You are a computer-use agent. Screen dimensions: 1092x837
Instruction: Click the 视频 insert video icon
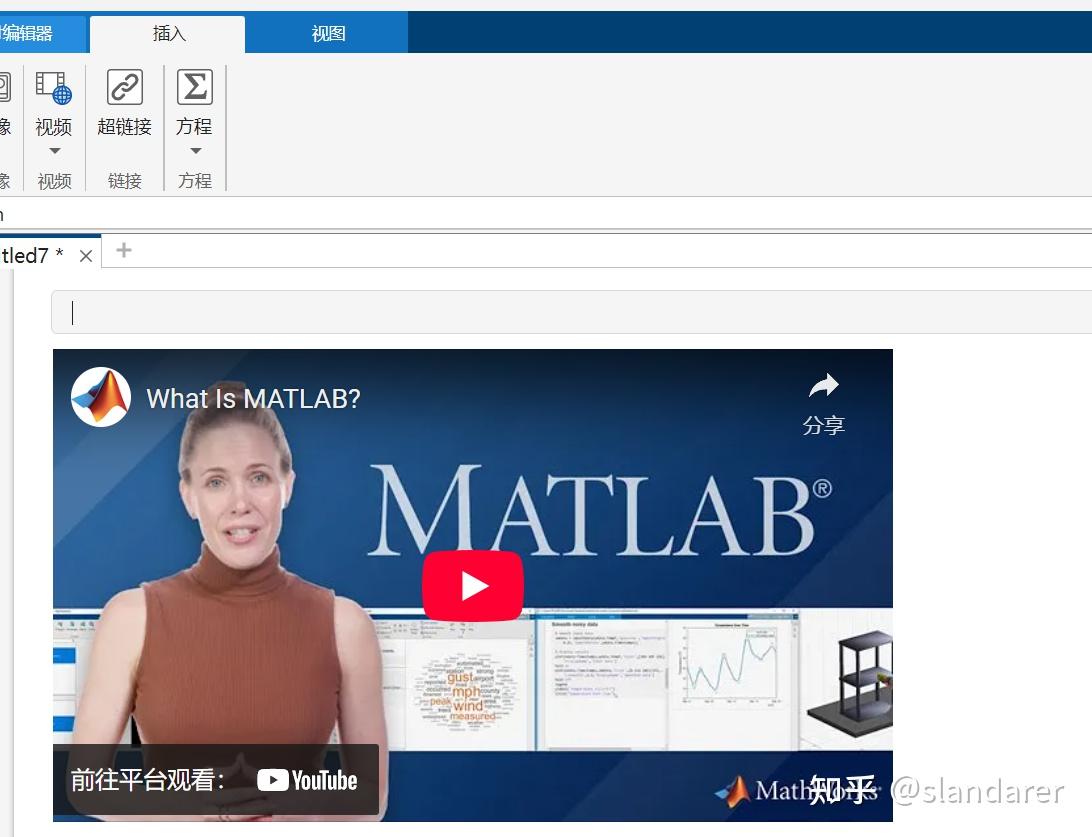click(x=54, y=88)
